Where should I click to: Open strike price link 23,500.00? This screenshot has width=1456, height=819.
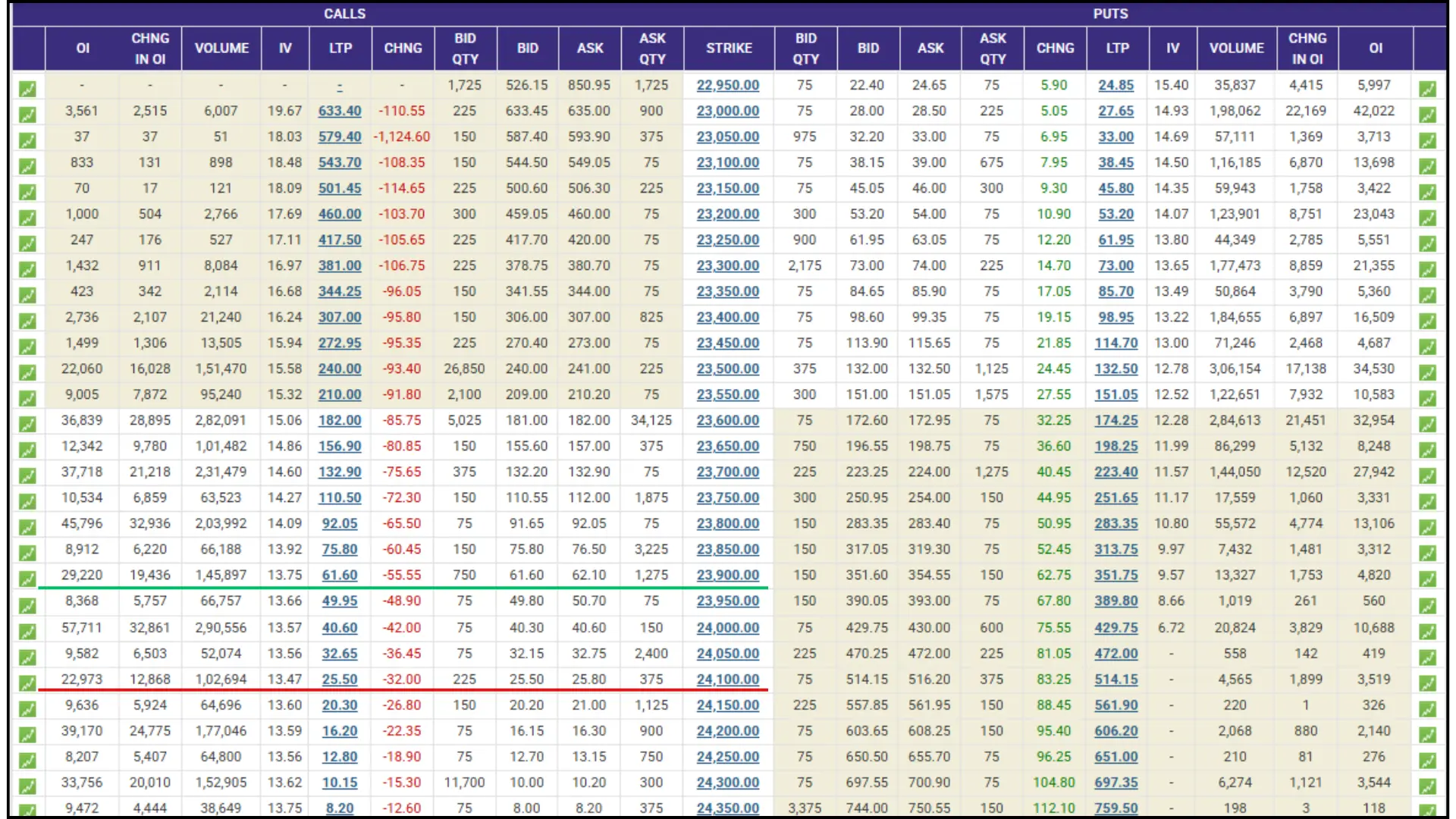pos(728,369)
